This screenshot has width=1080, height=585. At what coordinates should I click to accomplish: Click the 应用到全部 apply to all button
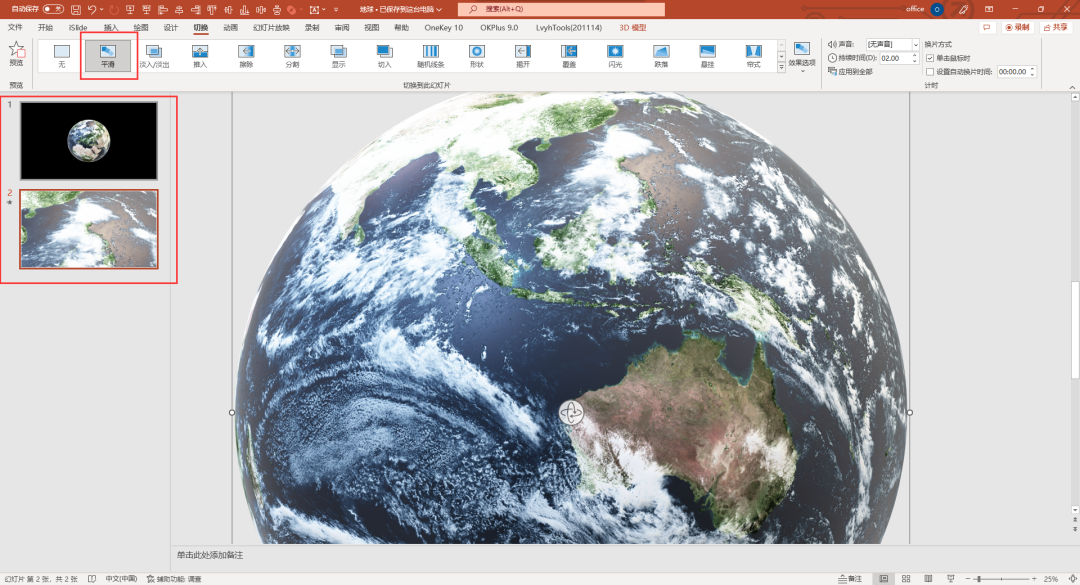tap(851, 72)
